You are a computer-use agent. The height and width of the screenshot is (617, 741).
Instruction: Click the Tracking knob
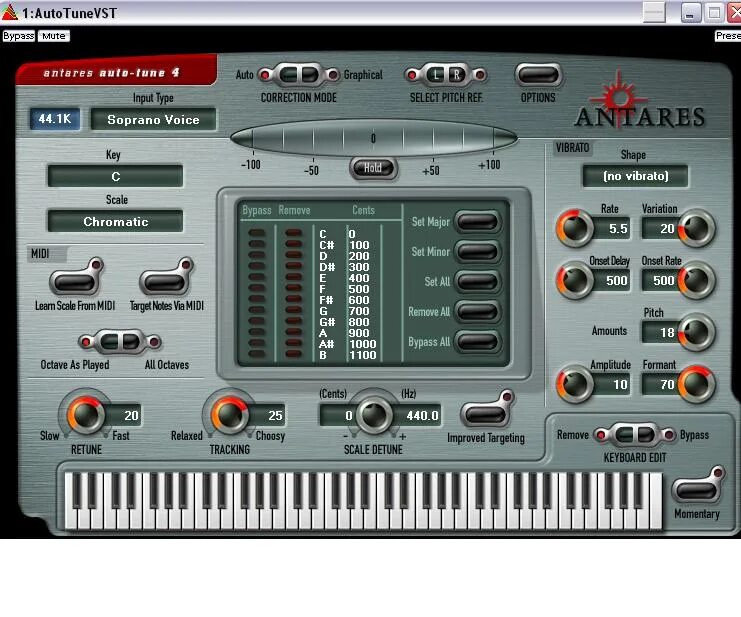click(x=230, y=414)
